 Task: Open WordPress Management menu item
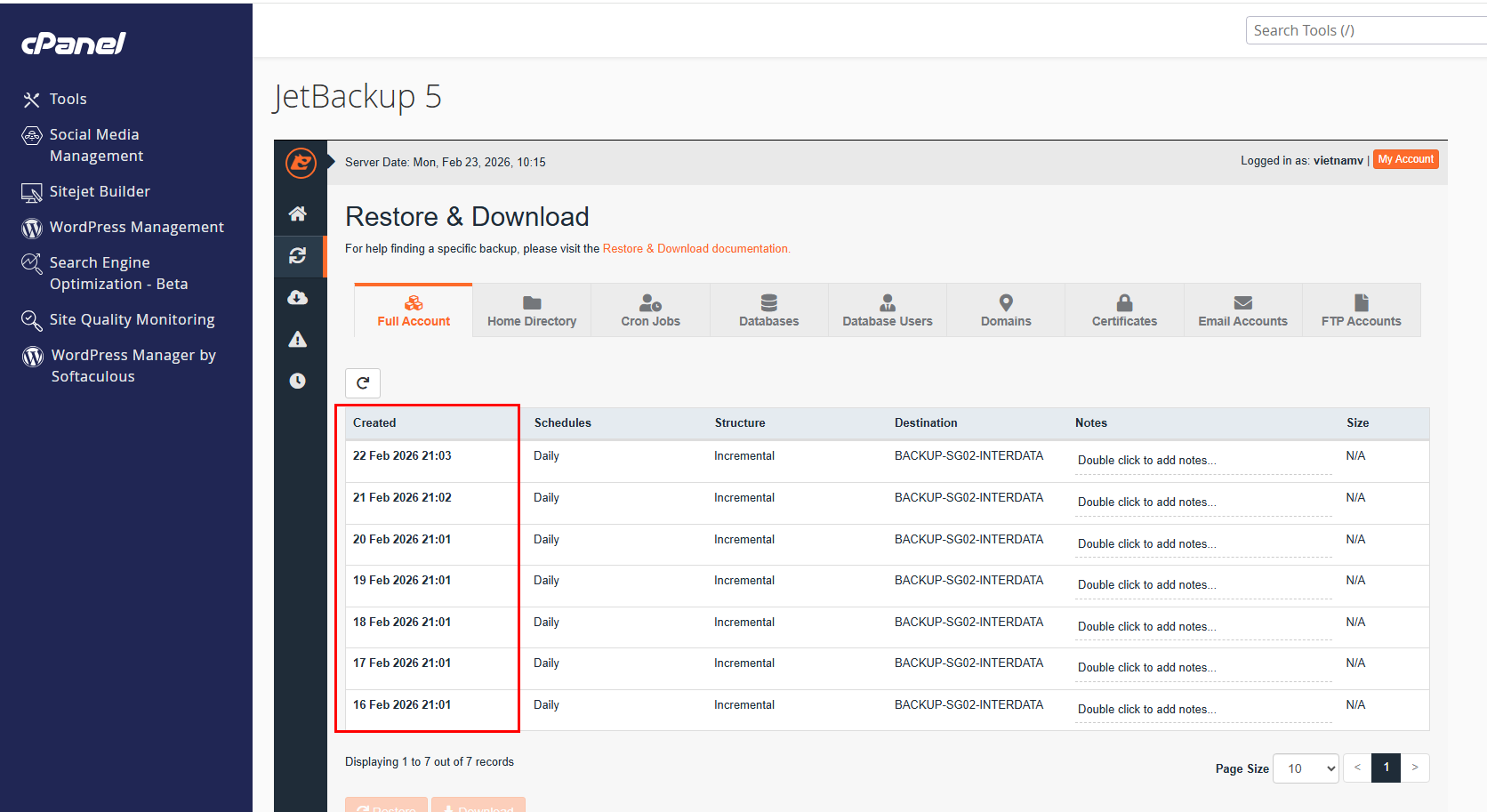tap(137, 228)
